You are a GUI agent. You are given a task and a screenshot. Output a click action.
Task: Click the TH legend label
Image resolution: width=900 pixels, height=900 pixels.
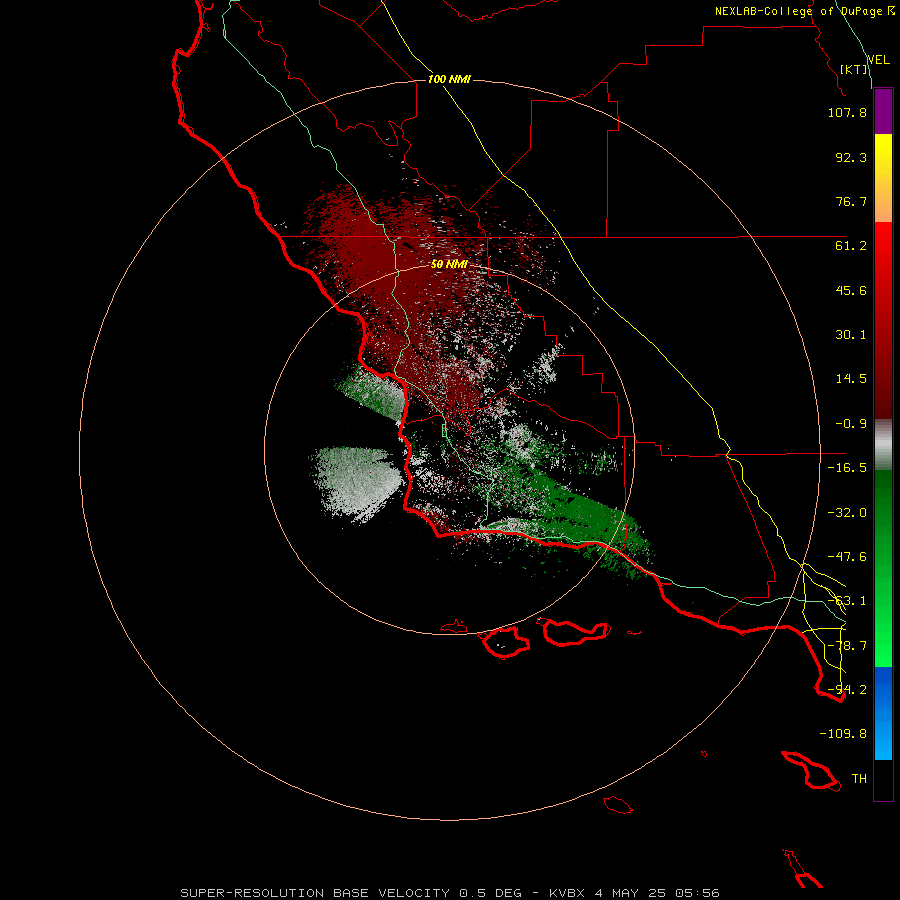point(859,779)
